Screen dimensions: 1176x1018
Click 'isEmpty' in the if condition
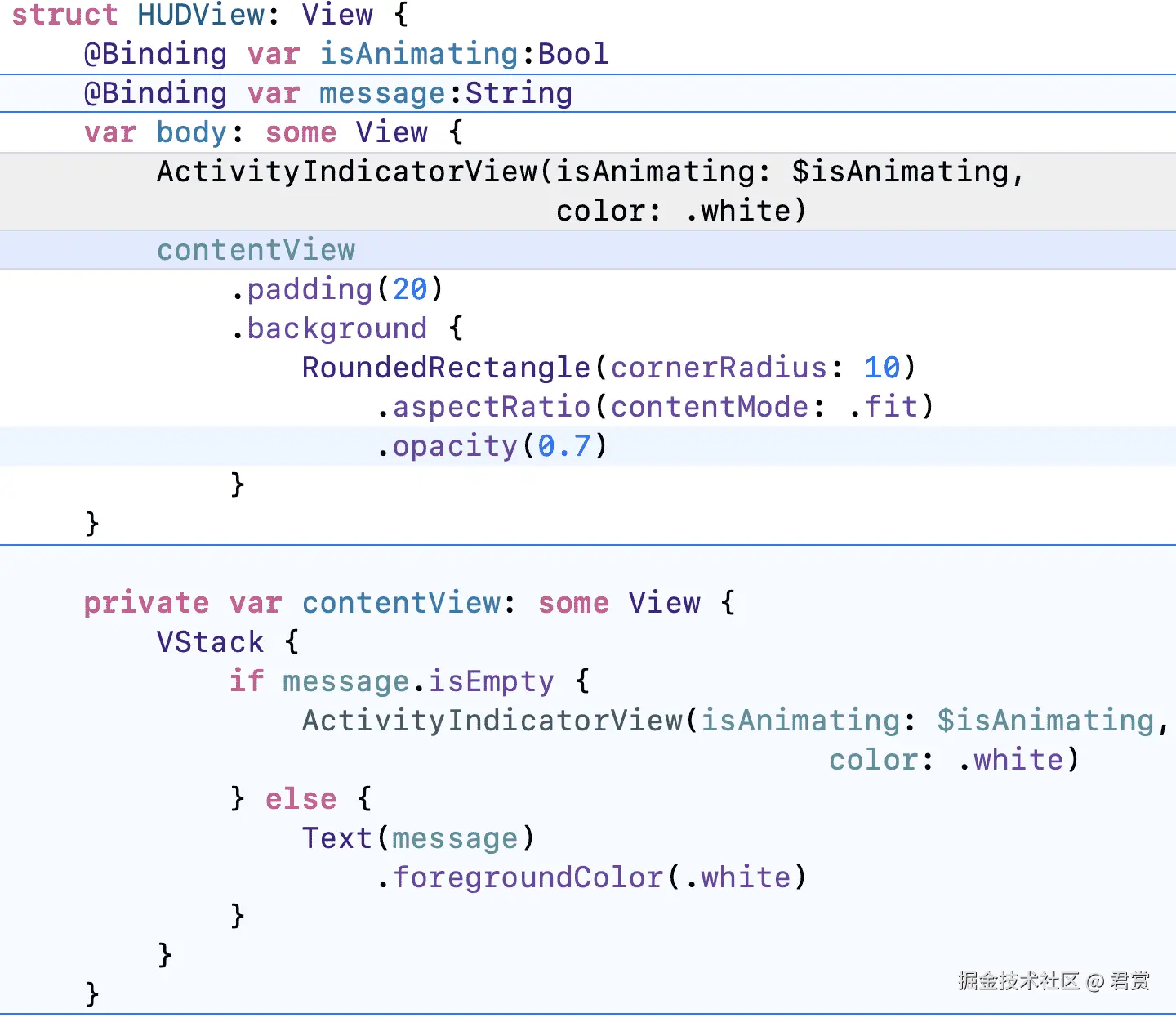pos(492,681)
